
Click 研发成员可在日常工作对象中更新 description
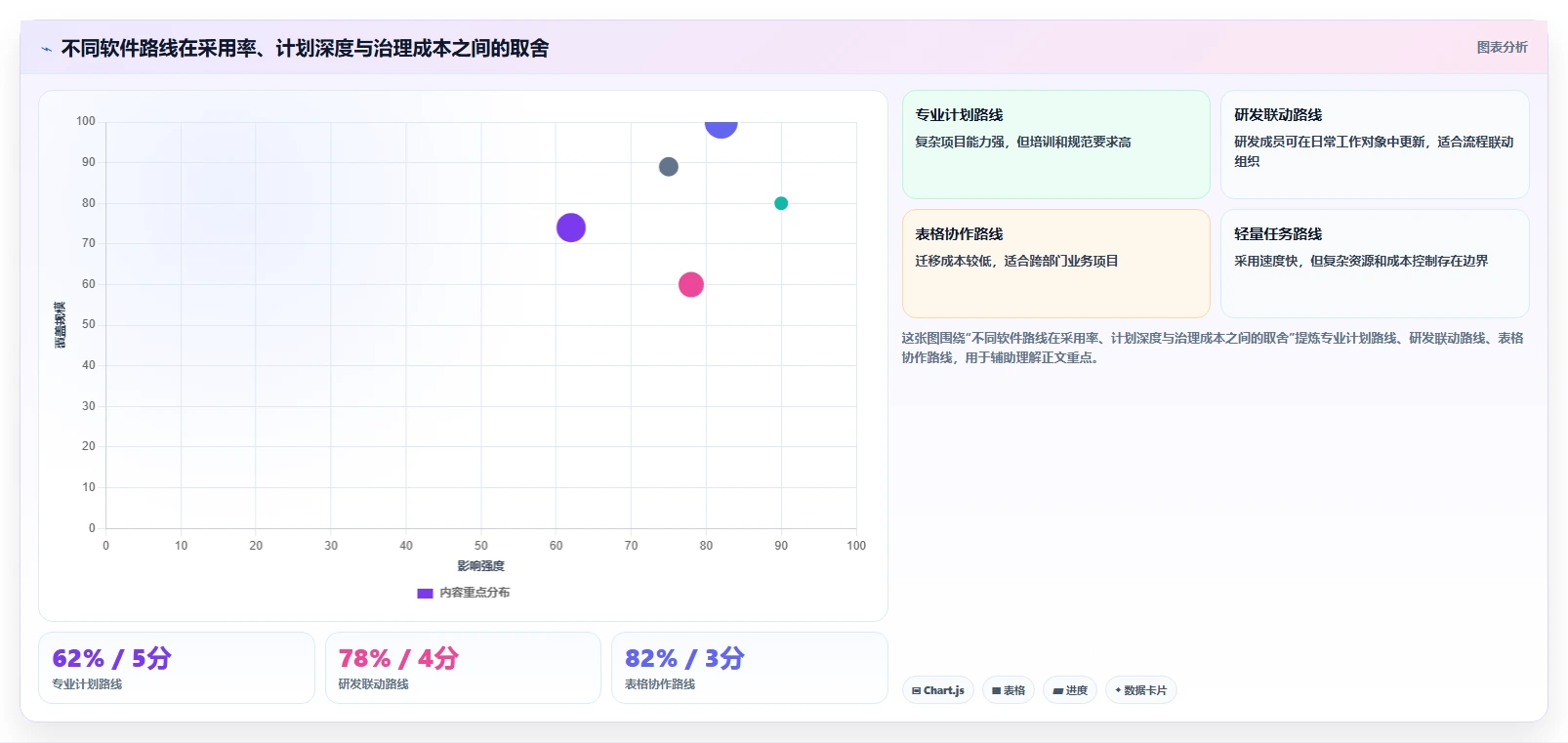[x=1374, y=151]
